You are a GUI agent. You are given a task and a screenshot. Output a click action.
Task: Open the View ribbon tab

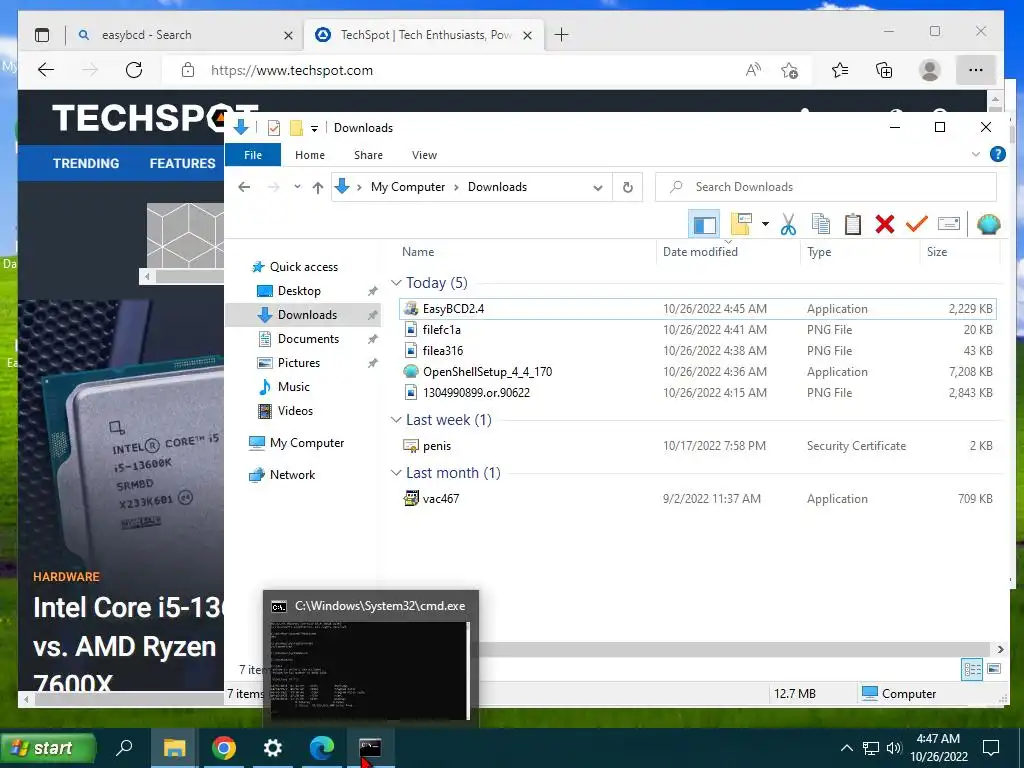pyautogui.click(x=424, y=155)
